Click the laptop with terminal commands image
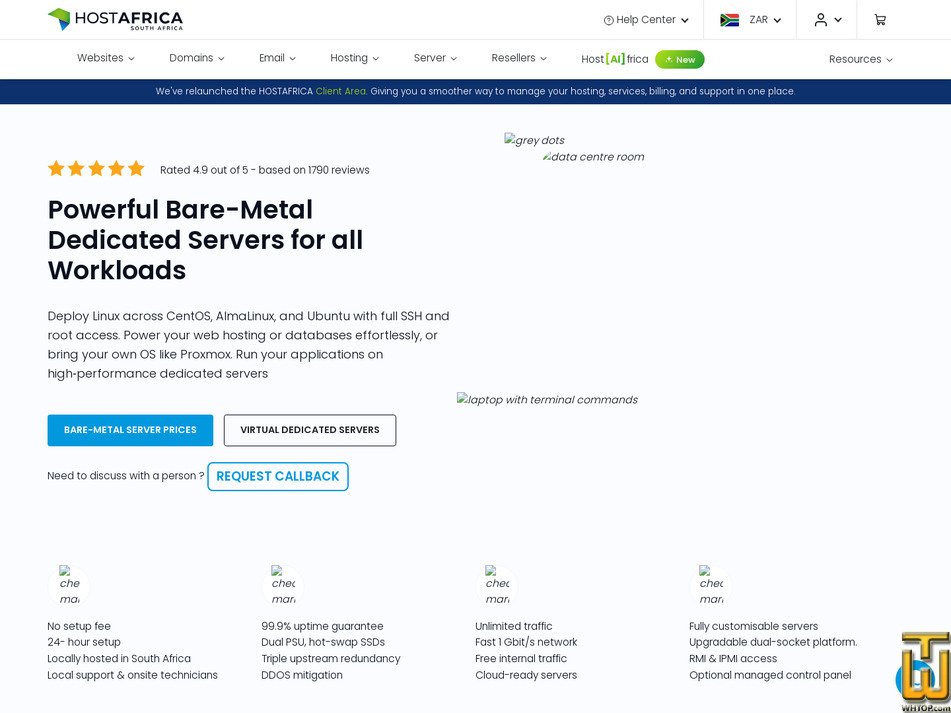Screen dimensions: 951x713 [547, 400]
